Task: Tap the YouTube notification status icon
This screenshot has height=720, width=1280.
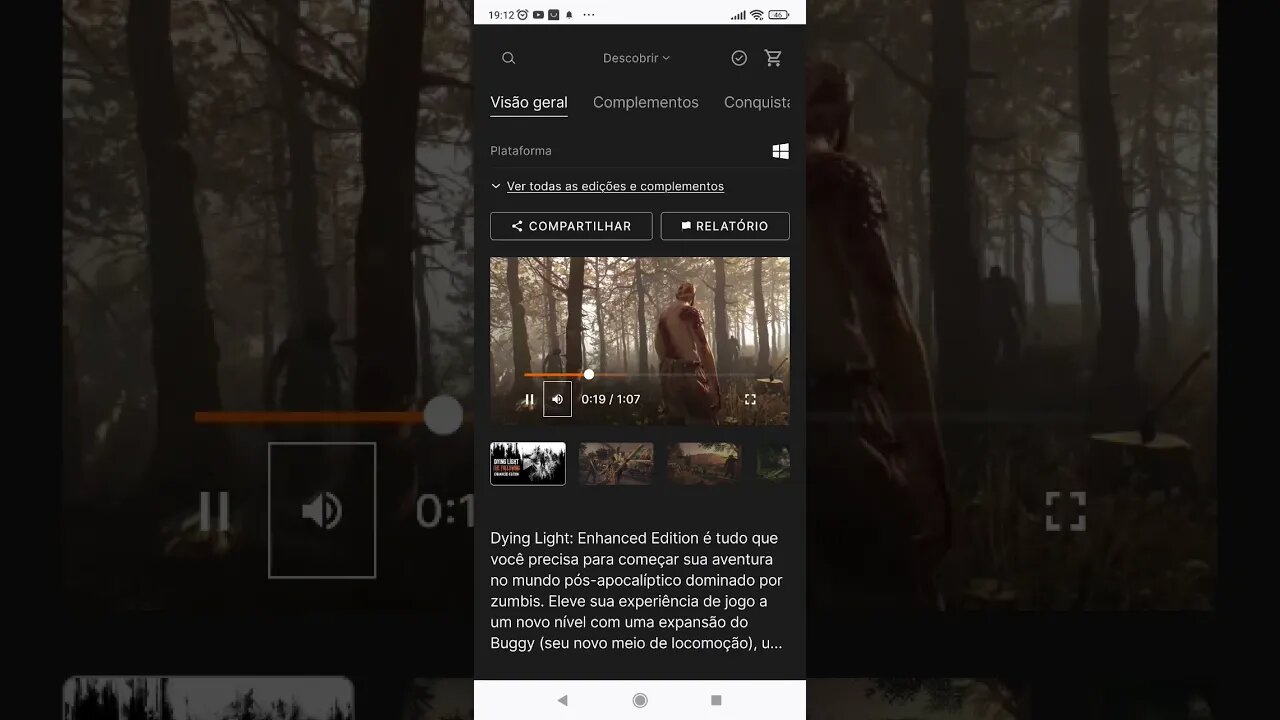Action: tap(538, 15)
